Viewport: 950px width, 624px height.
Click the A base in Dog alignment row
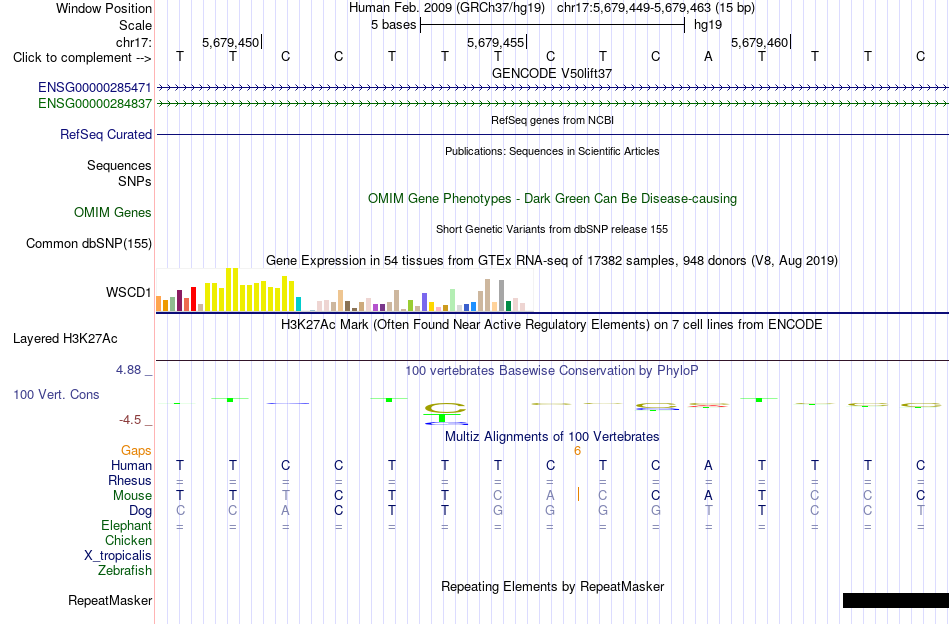pos(285,511)
